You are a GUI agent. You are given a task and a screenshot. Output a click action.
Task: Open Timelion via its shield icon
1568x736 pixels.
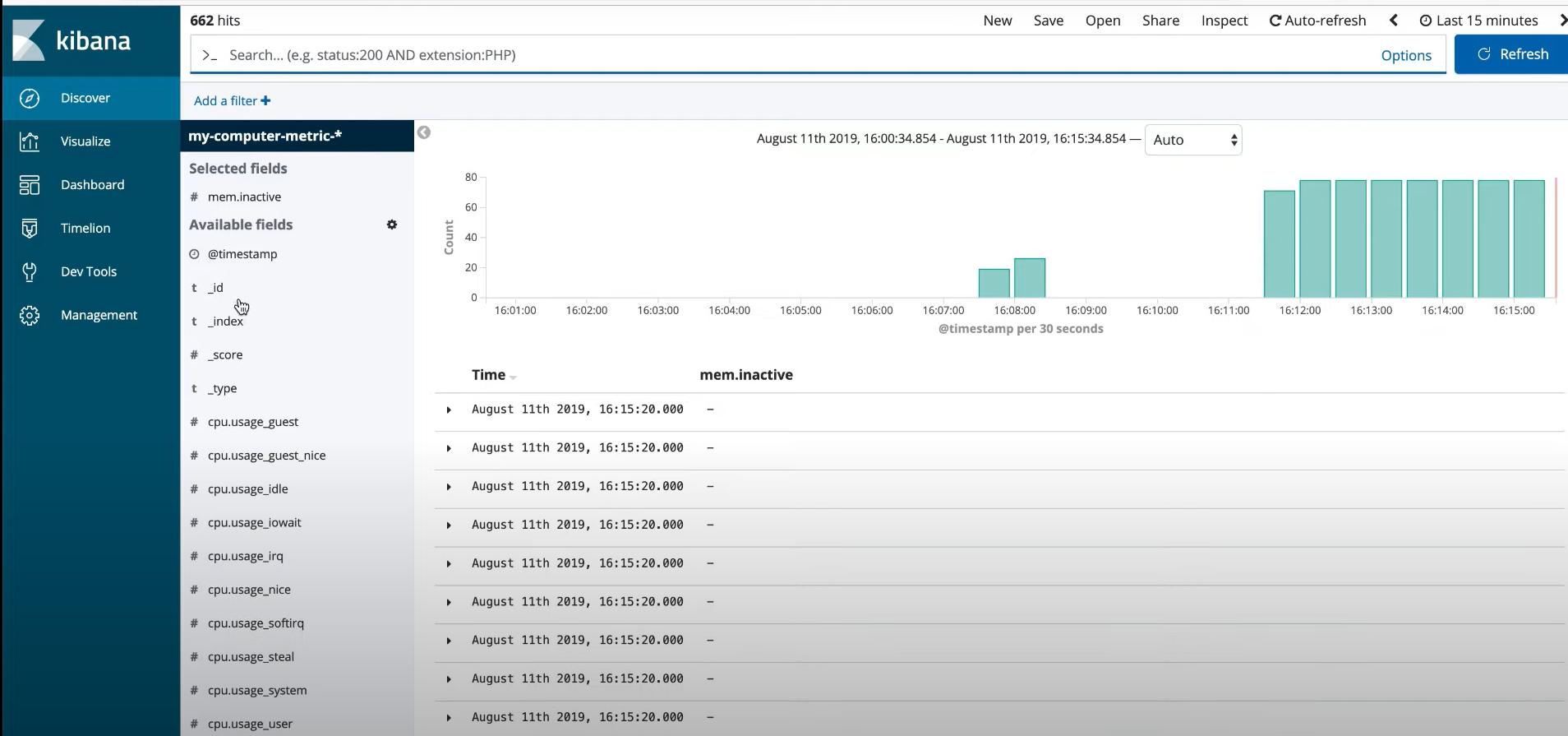tap(30, 229)
